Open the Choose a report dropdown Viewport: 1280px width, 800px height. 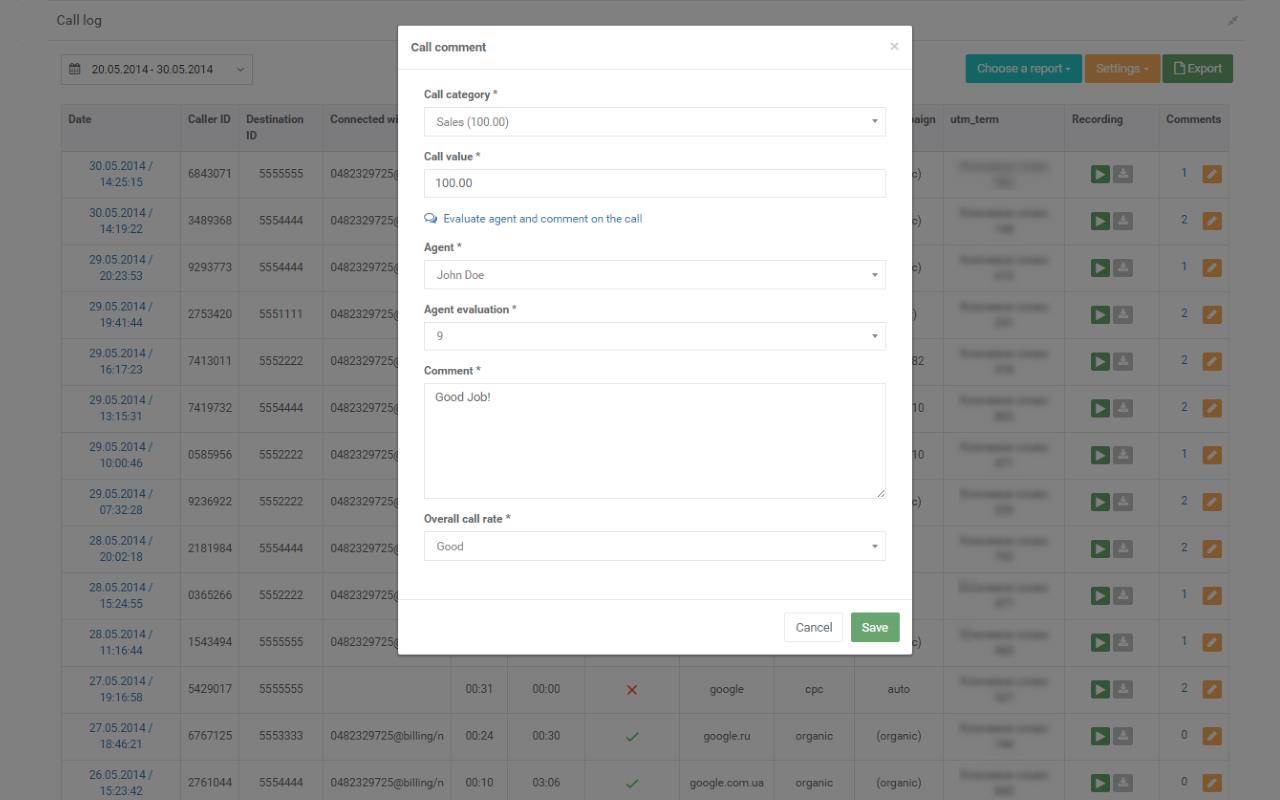coord(1023,68)
